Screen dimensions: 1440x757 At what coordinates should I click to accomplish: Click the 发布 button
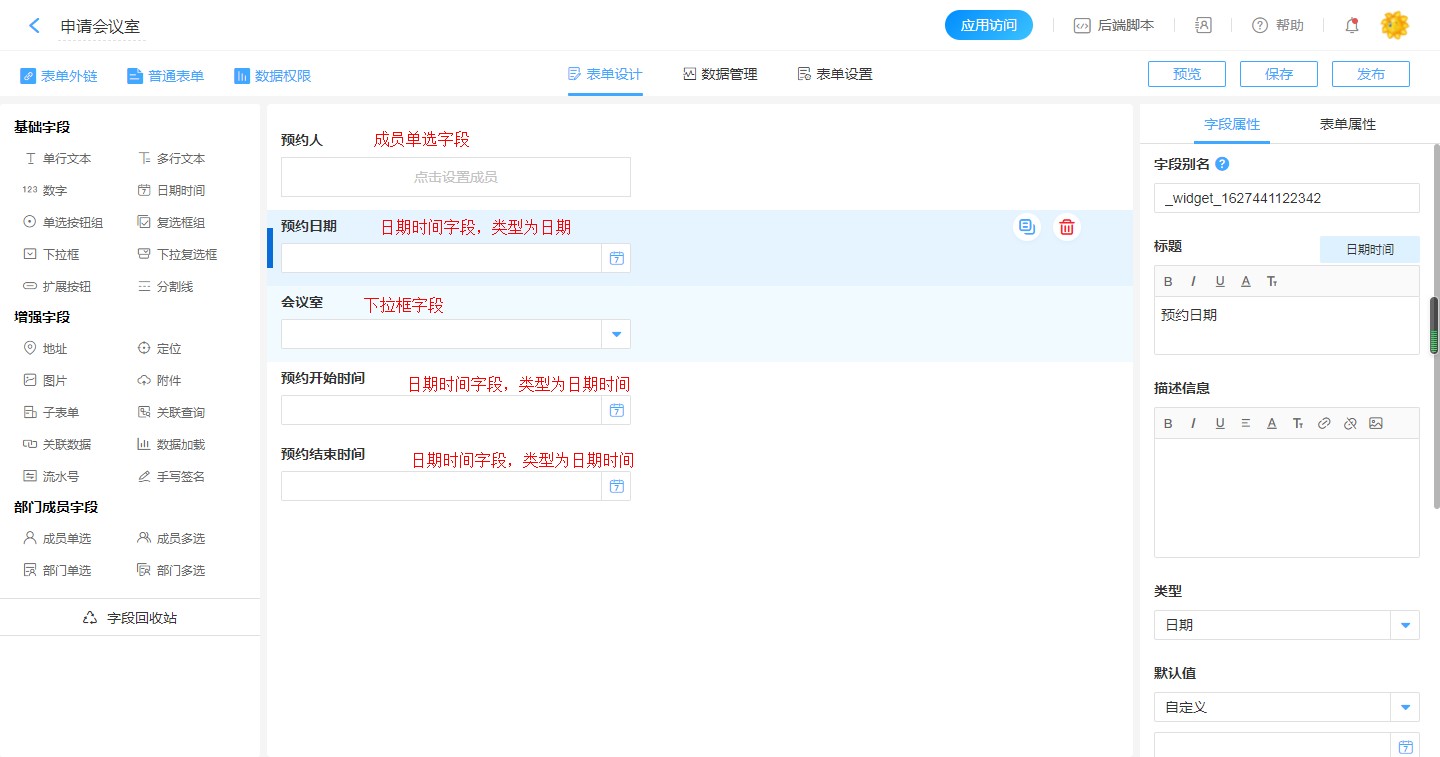click(x=1371, y=74)
